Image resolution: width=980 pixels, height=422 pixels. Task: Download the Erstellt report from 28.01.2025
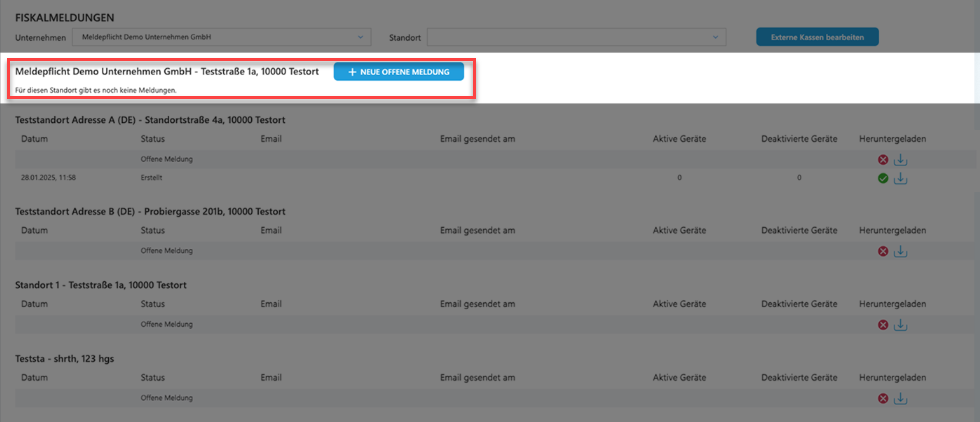[x=900, y=179]
